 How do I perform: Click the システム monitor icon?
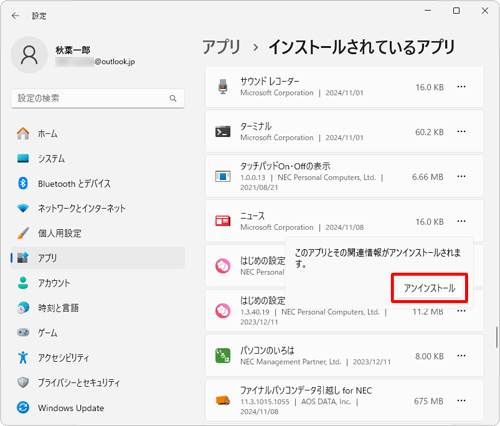point(23,158)
